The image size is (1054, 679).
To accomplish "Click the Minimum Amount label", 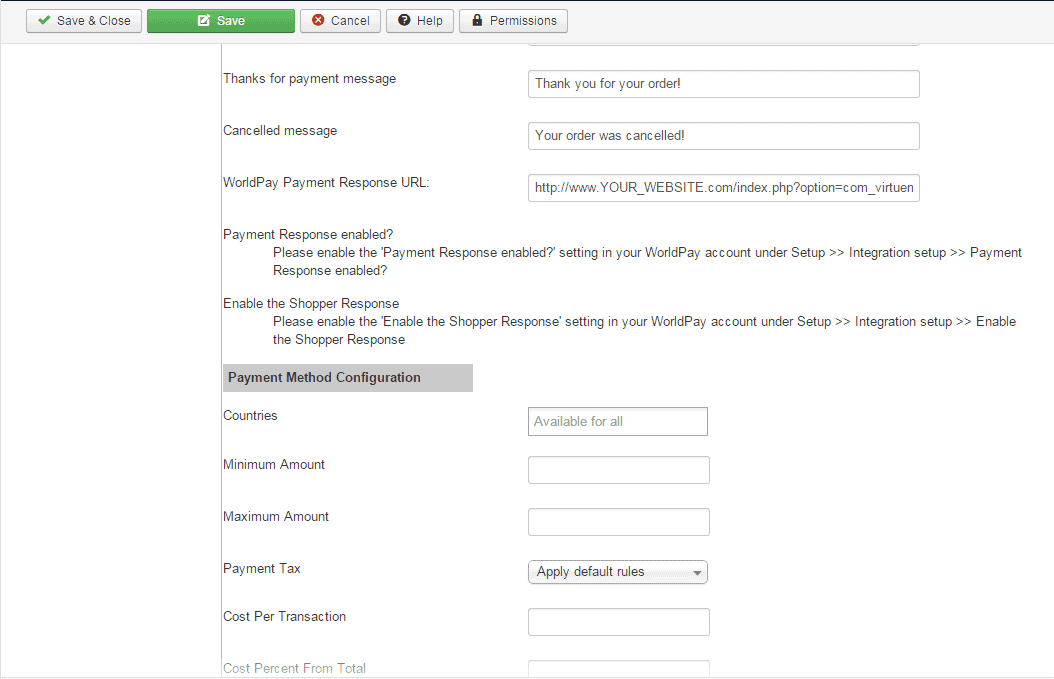I will point(274,465).
